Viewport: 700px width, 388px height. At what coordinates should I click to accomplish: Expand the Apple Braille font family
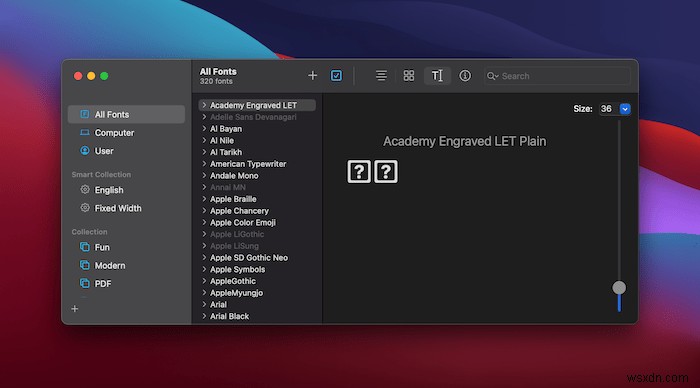click(x=204, y=199)
